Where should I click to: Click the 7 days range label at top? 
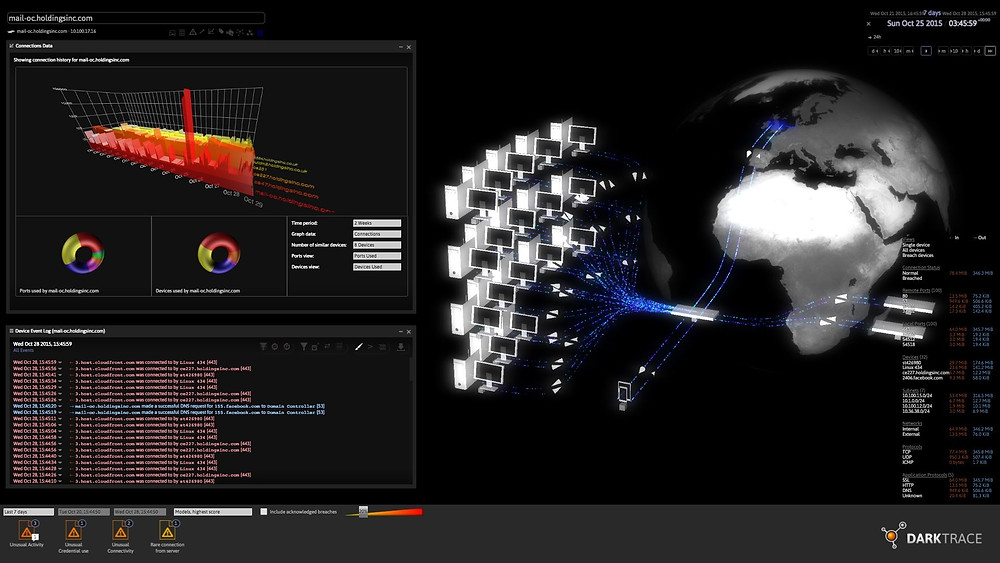coord(932,13)
